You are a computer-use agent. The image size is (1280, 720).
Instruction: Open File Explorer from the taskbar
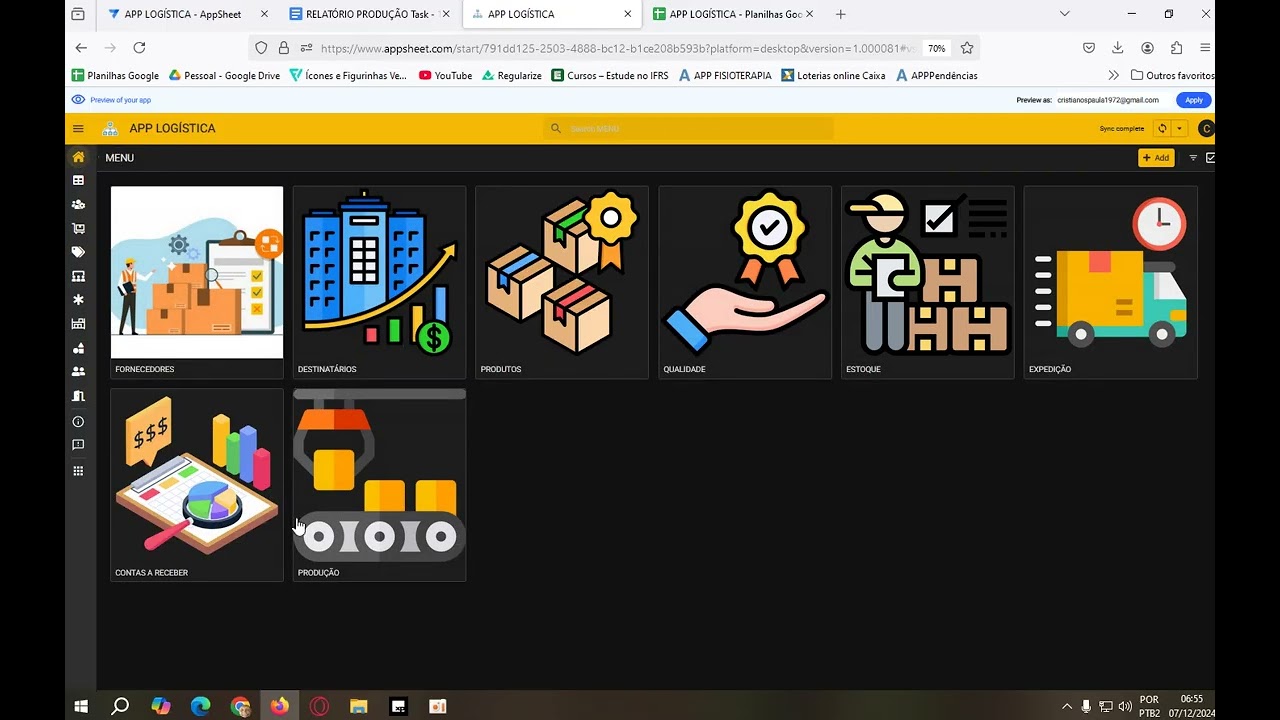359,706
